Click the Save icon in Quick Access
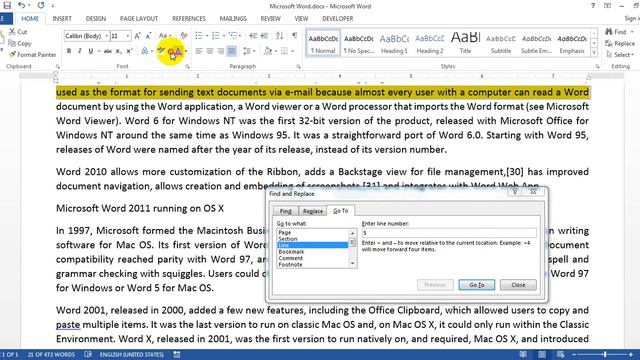This screenshot has width=640, height=360. (x=7, y=5)
